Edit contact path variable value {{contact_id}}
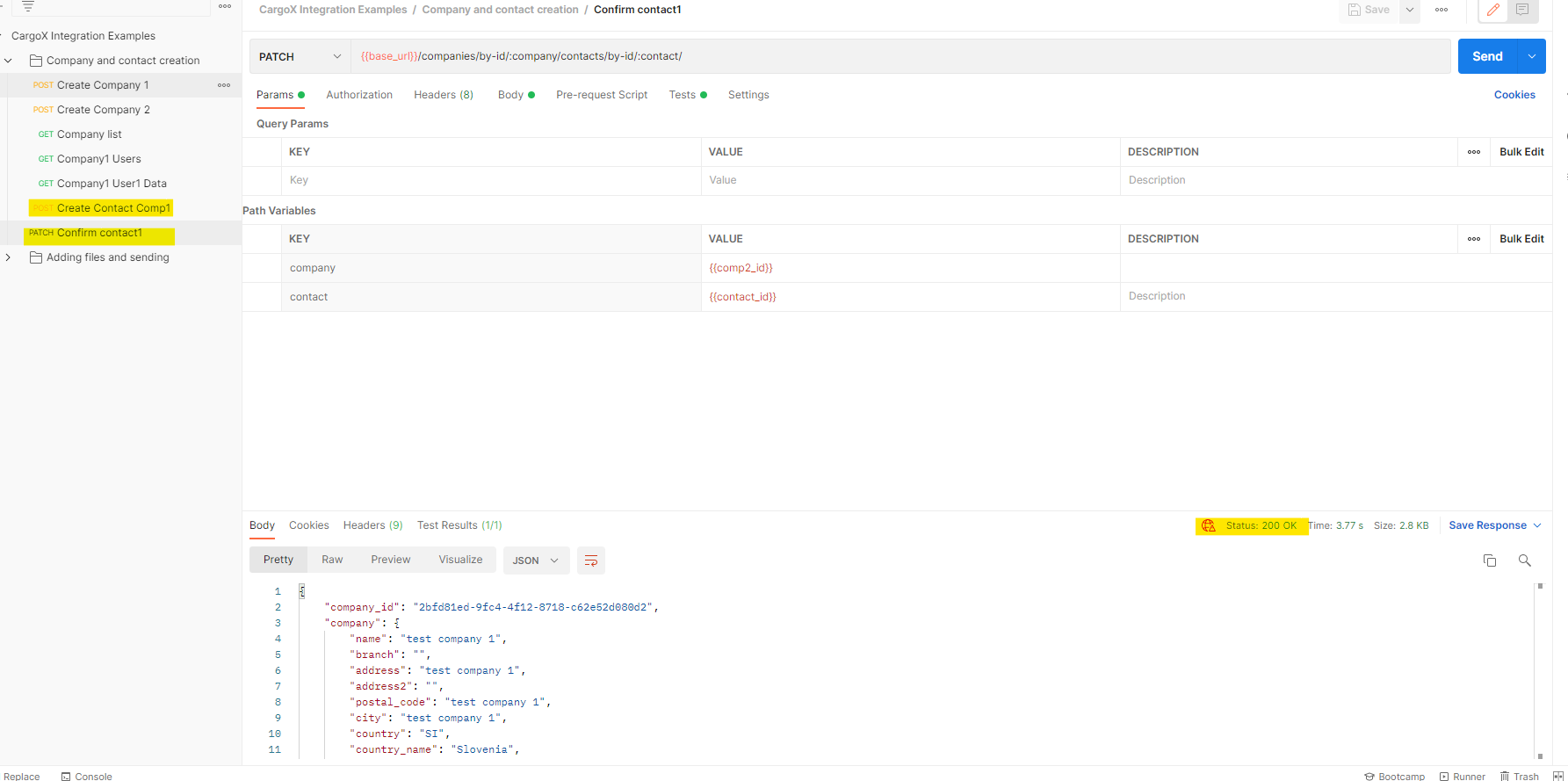 (x=911, y=297)
